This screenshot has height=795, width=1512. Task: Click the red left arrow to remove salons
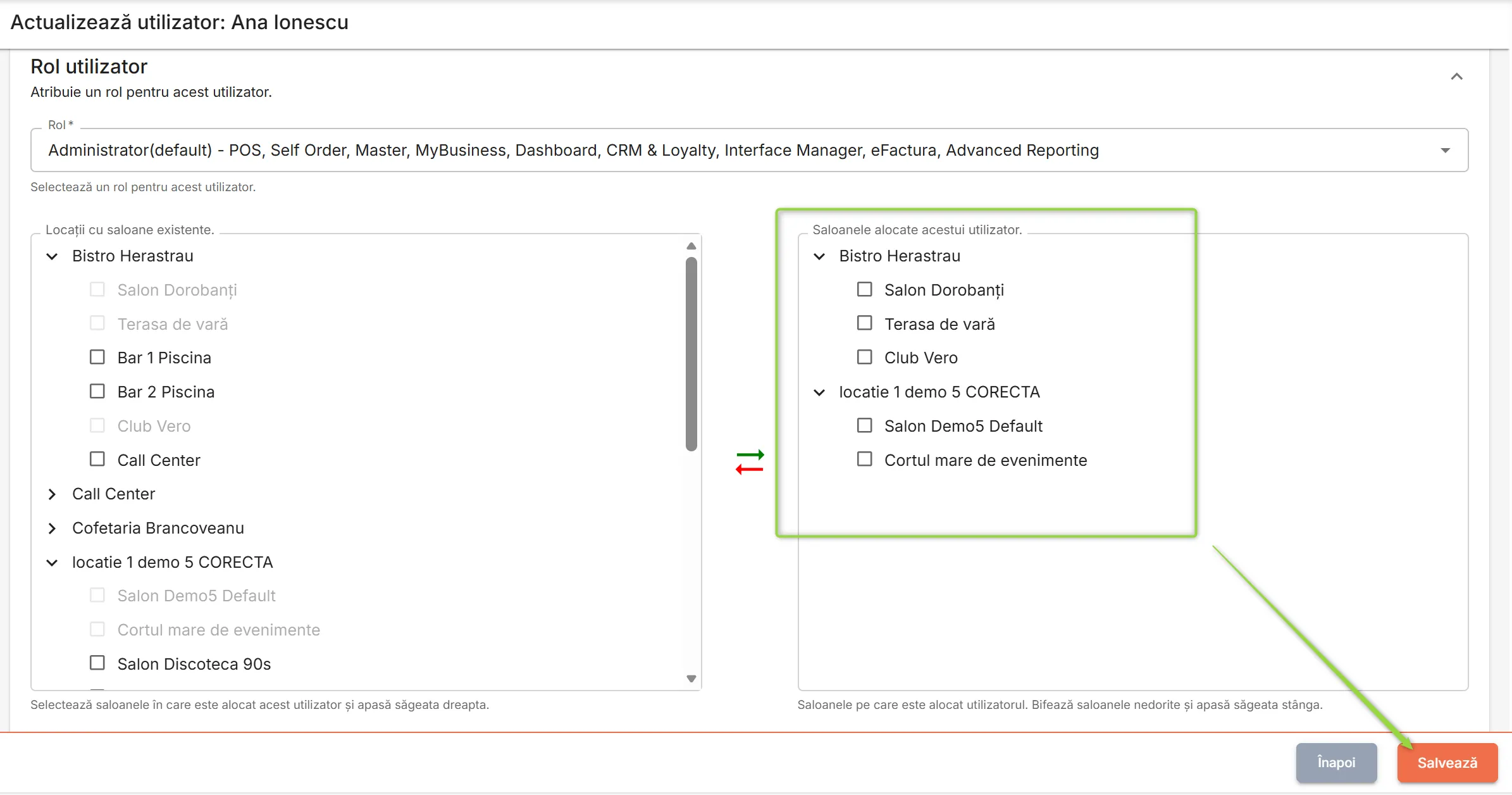click(x=750, y=469)
